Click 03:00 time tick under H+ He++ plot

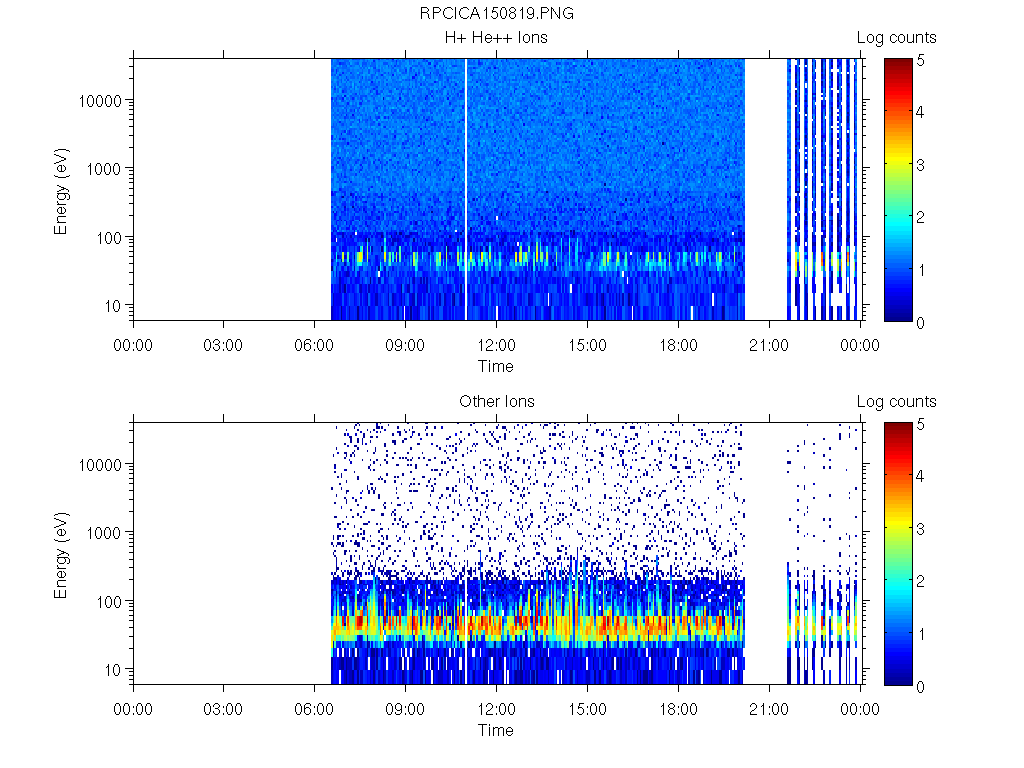coord(223,345)
